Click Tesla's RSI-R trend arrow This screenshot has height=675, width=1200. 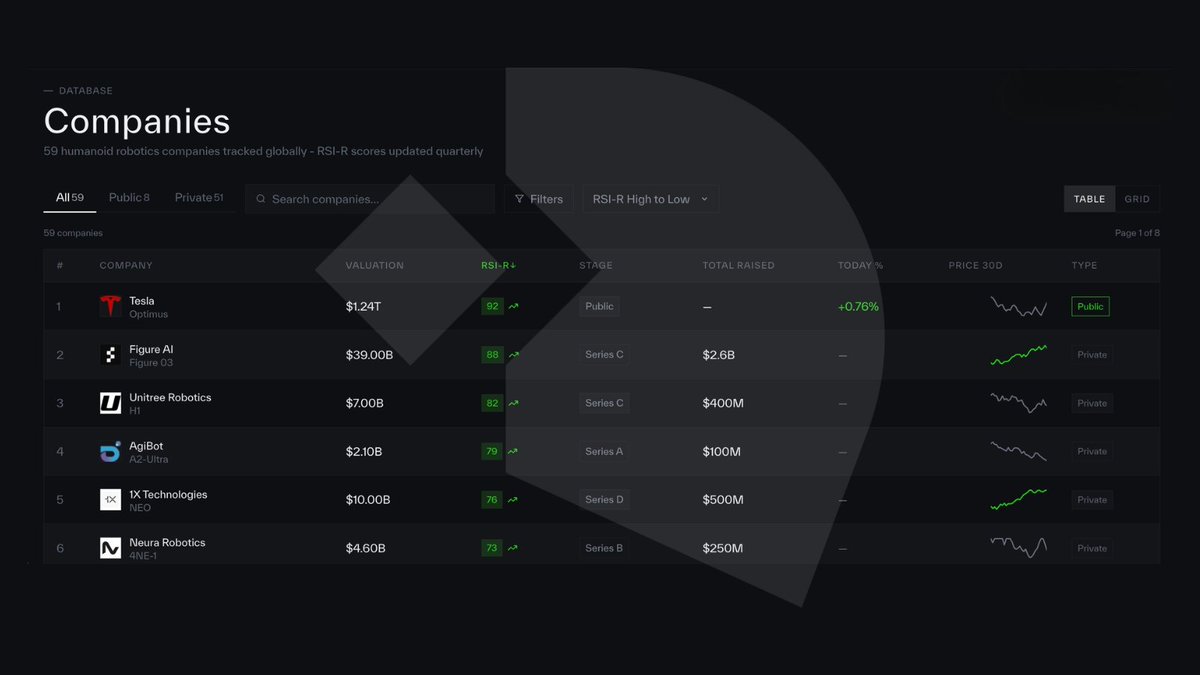pyautogui.click(x=513, y=307)
